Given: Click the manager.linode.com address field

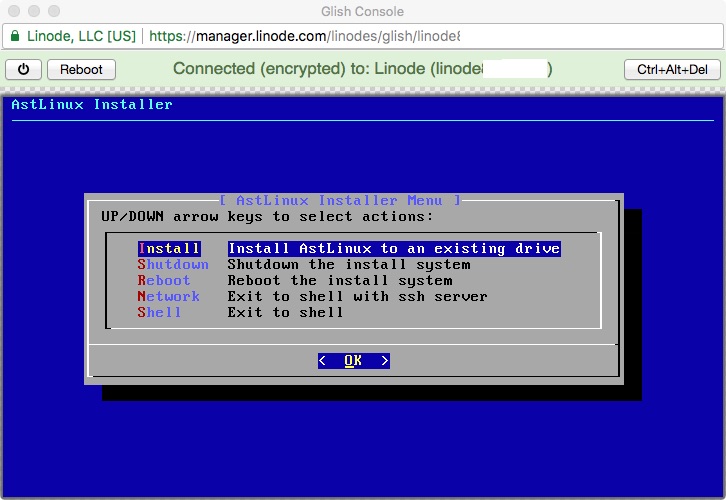Looking at the screenshot, I should point(363,36).
